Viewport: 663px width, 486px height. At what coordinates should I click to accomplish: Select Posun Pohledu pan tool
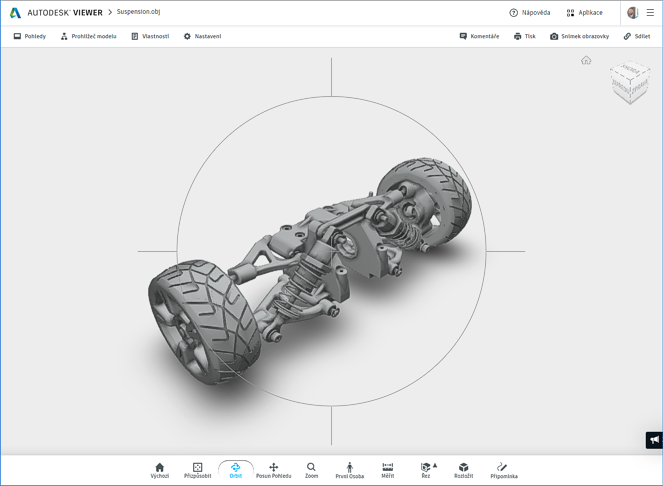point(274,470)
